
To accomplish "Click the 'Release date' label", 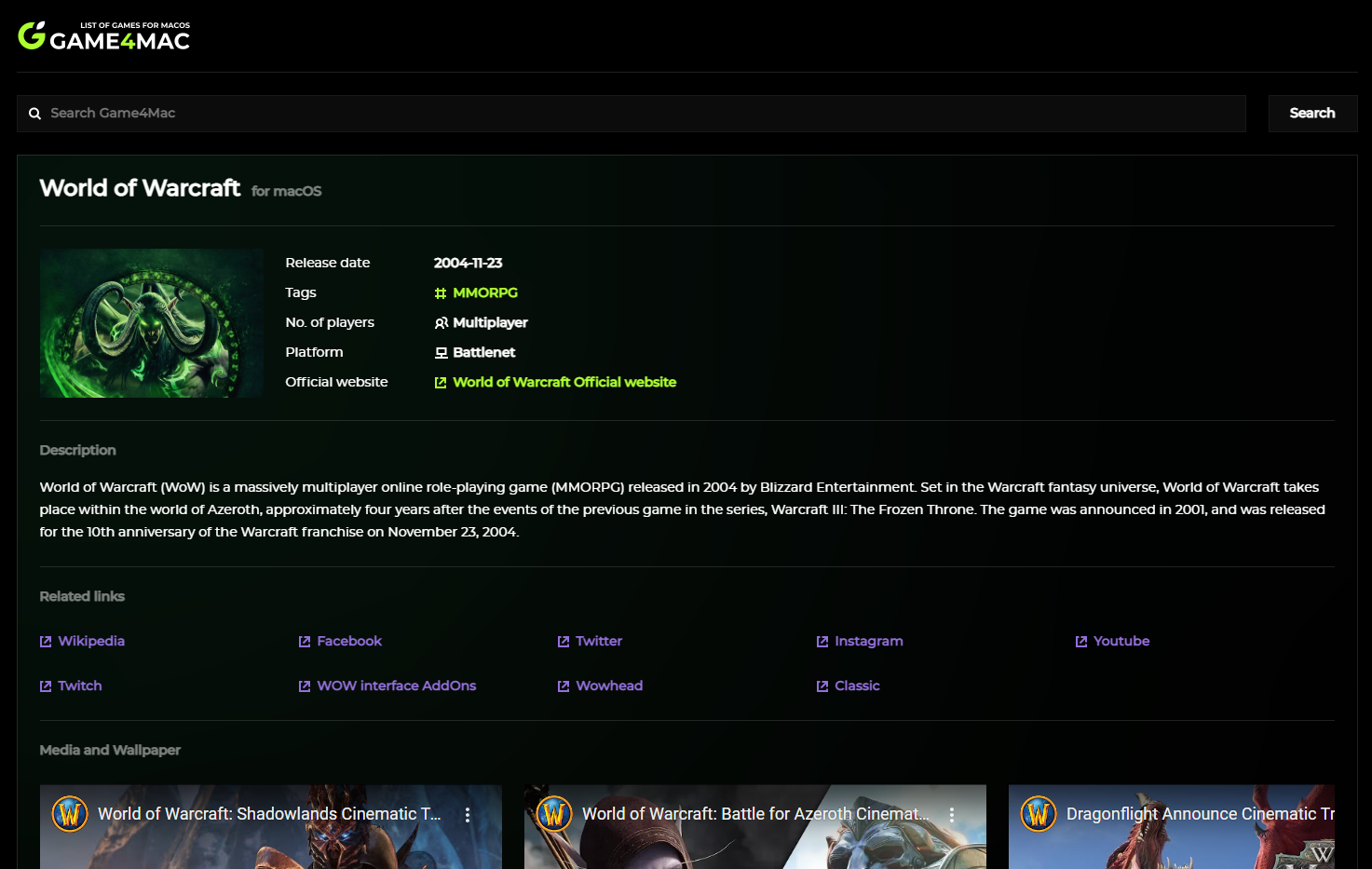I will (328, 263).
